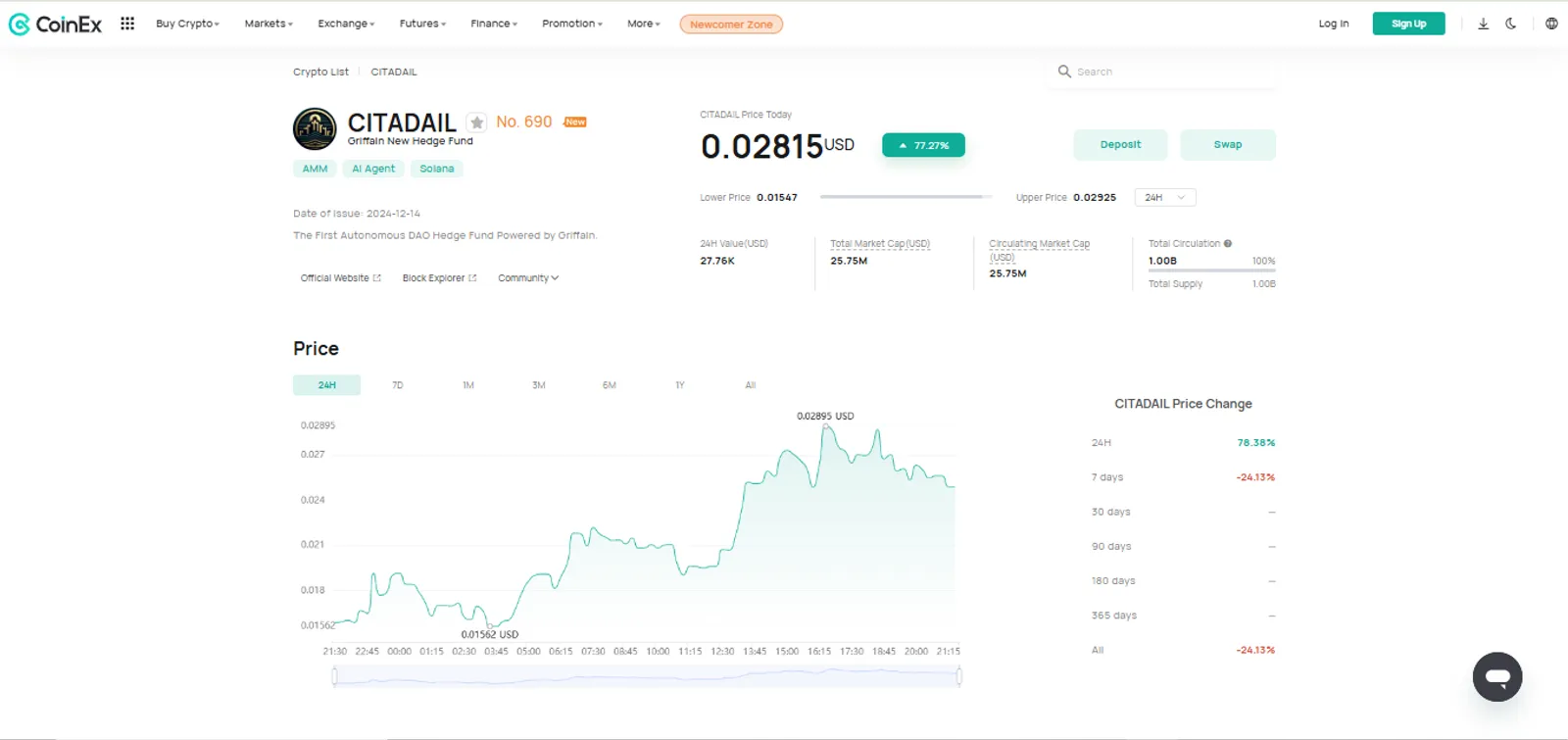The width and height of the screenshot is (1568, 740).
Task: Click the Swap button
Action: click(x=1228, y=144)
